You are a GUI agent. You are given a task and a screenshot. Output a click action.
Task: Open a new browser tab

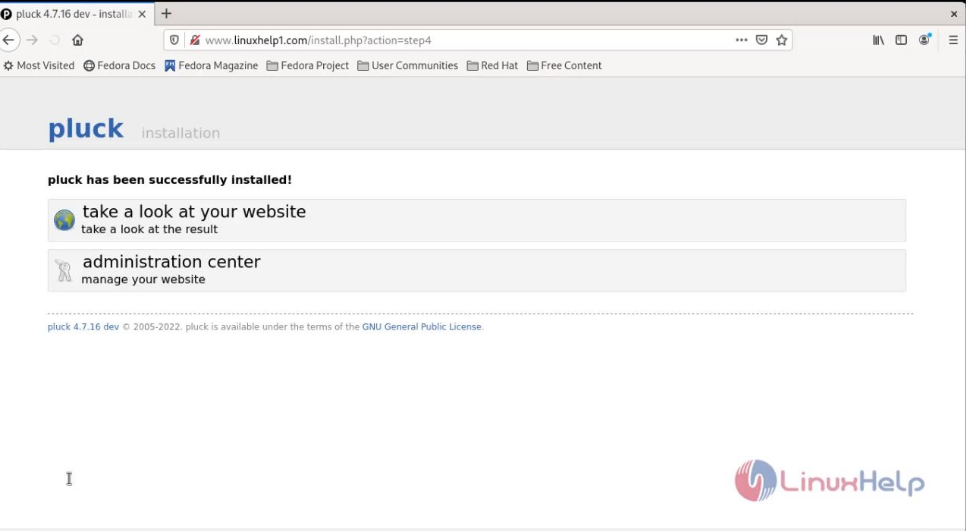pos(166,14)
